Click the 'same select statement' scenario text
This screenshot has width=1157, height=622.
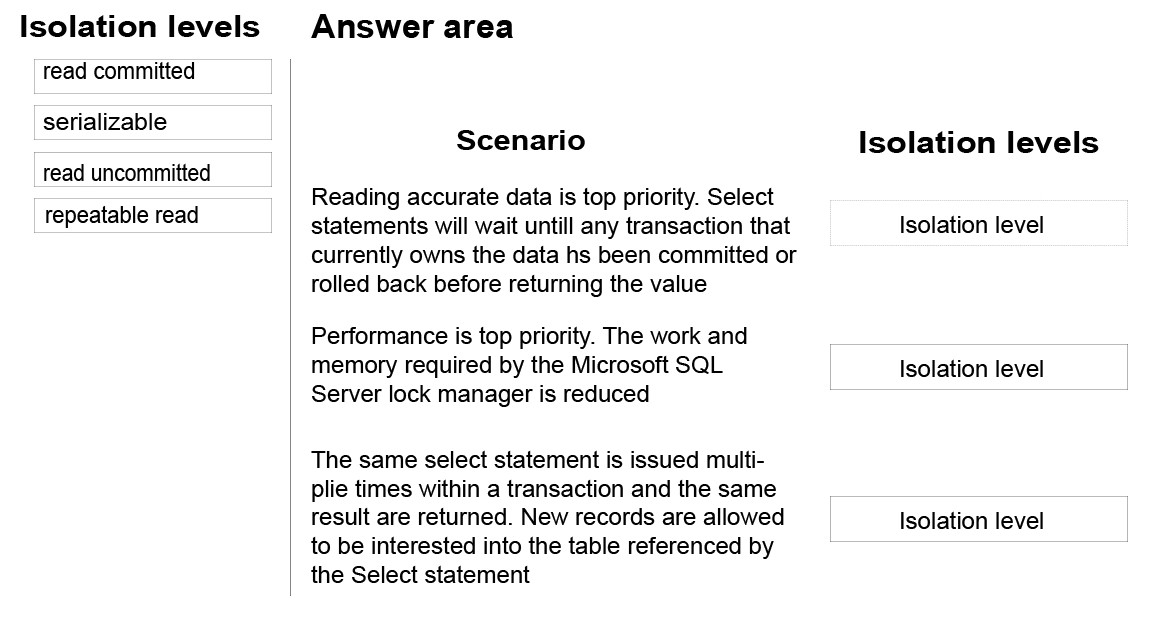[548, 517]
